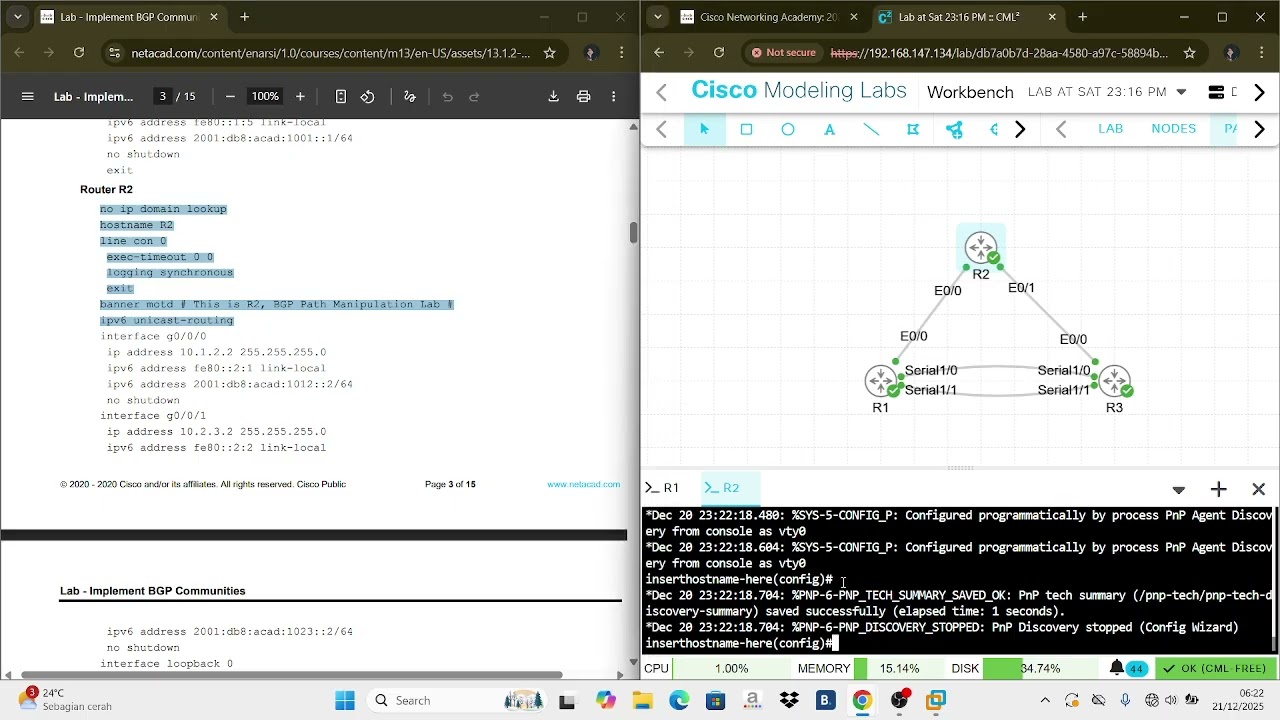Print the PDF document
This screenshot has height=720, width=1280.
(584, 97)
